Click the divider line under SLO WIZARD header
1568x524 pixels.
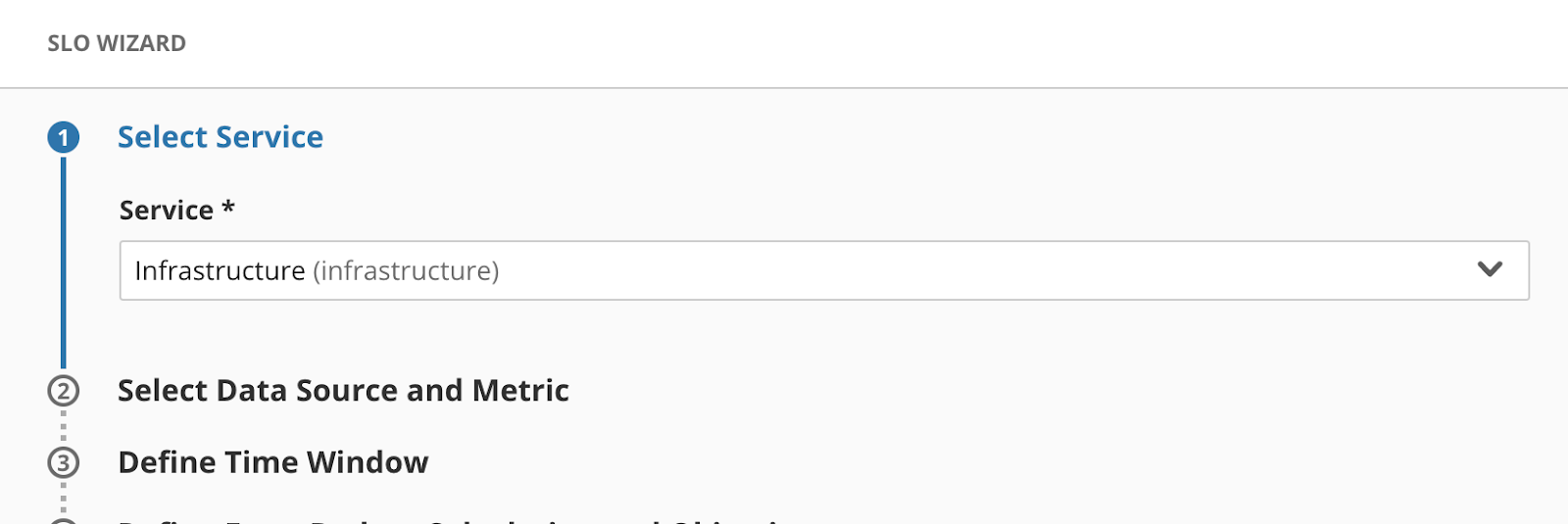coord(784,88)
